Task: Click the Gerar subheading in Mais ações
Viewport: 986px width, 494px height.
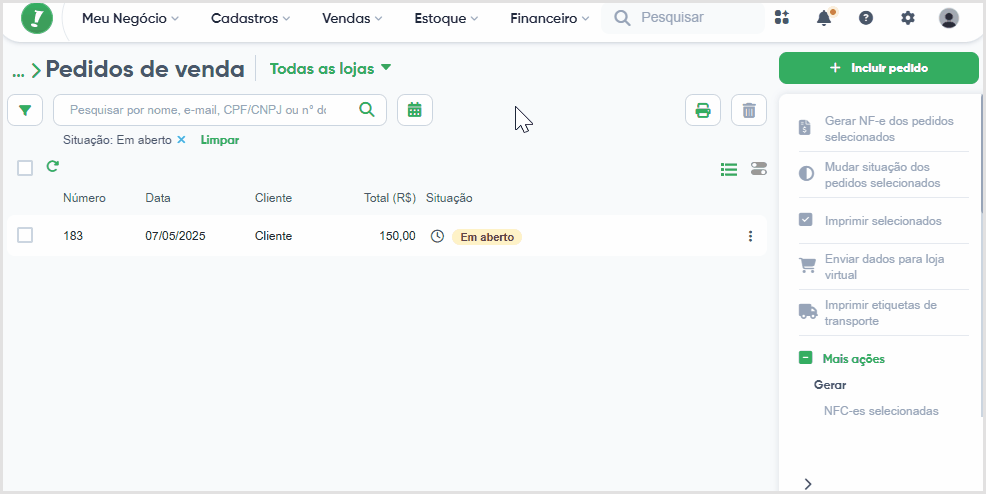Action: click(830, 384)
